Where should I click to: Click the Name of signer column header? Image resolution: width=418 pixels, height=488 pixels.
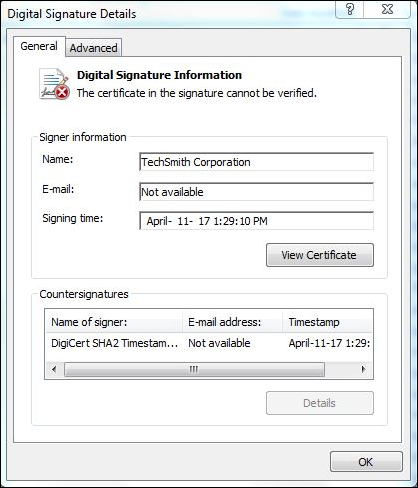coord(114,322)
